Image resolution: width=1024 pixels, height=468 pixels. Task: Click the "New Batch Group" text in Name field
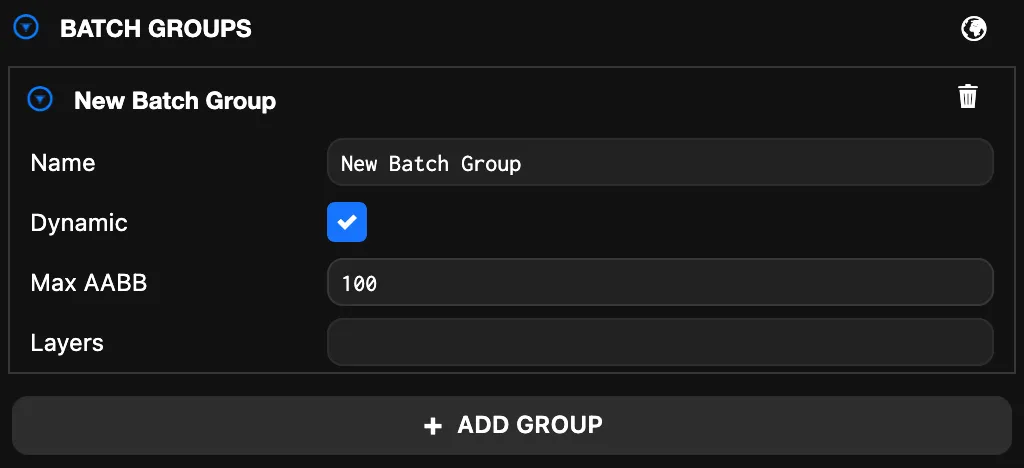[430, 163]
